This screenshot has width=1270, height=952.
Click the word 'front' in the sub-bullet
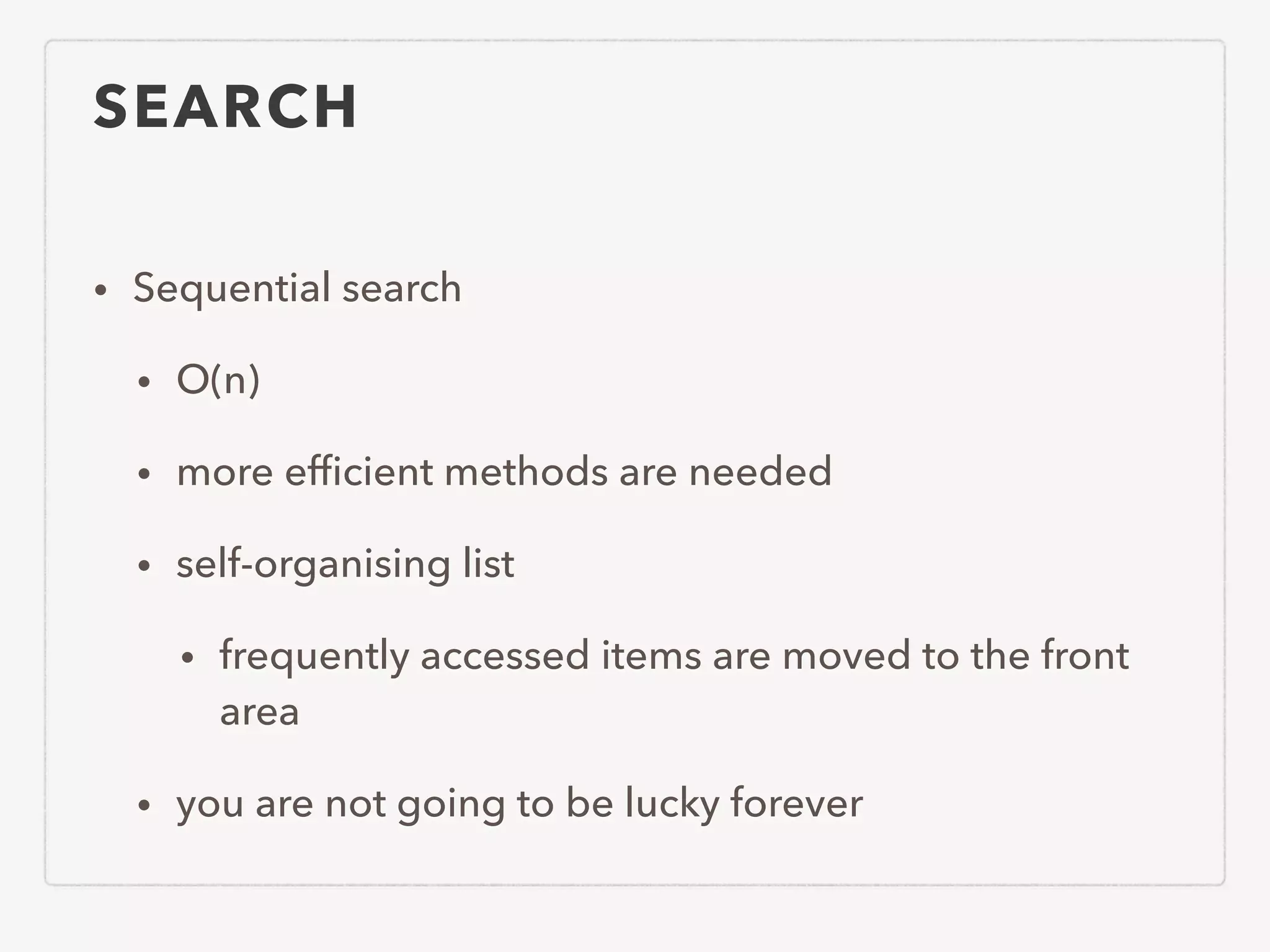click(x=1085, y=654)
